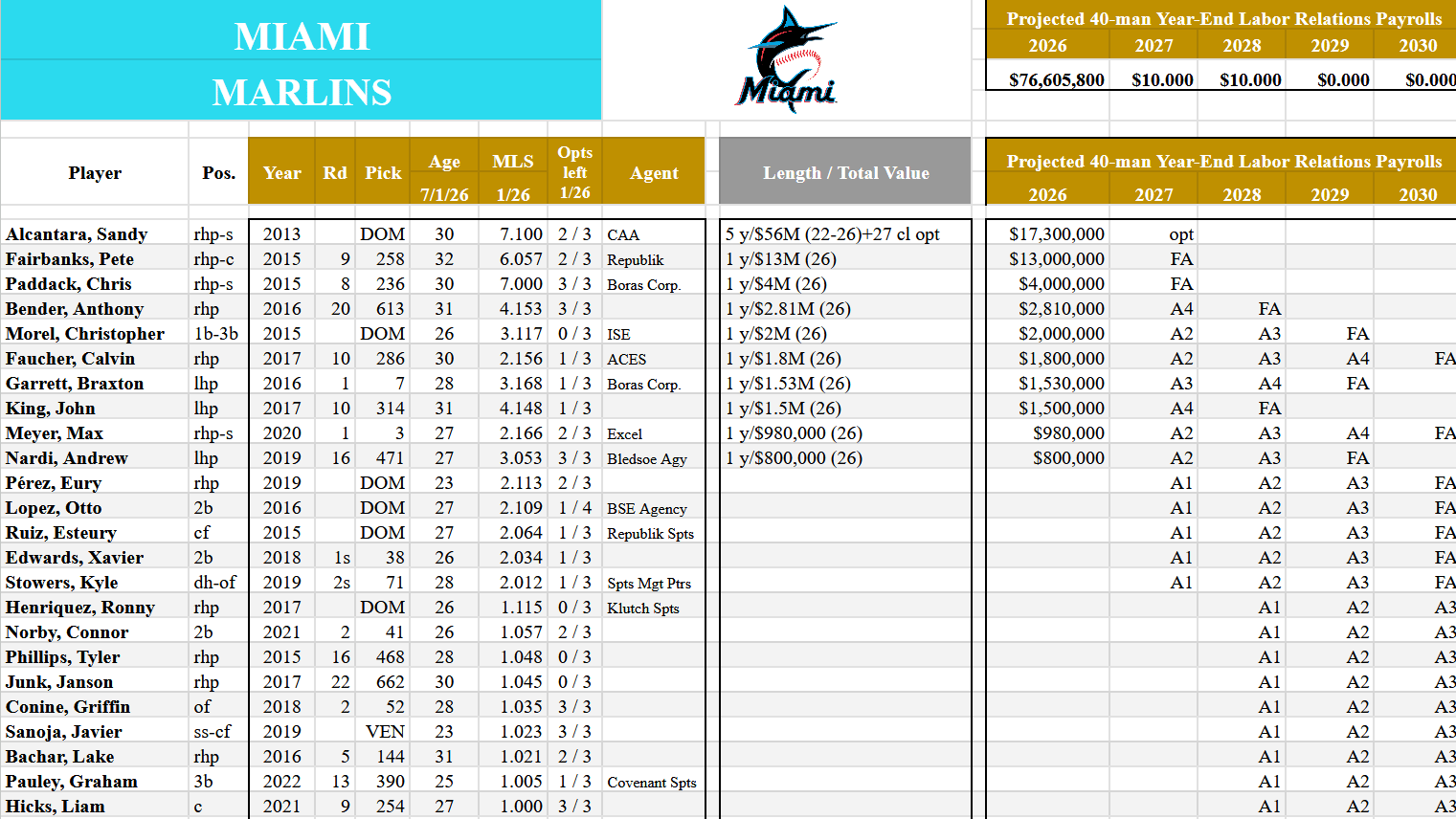Select contract cell 1 y/$13M (26)
This screenshot has width=1456, height=819.
click(845, 258)
